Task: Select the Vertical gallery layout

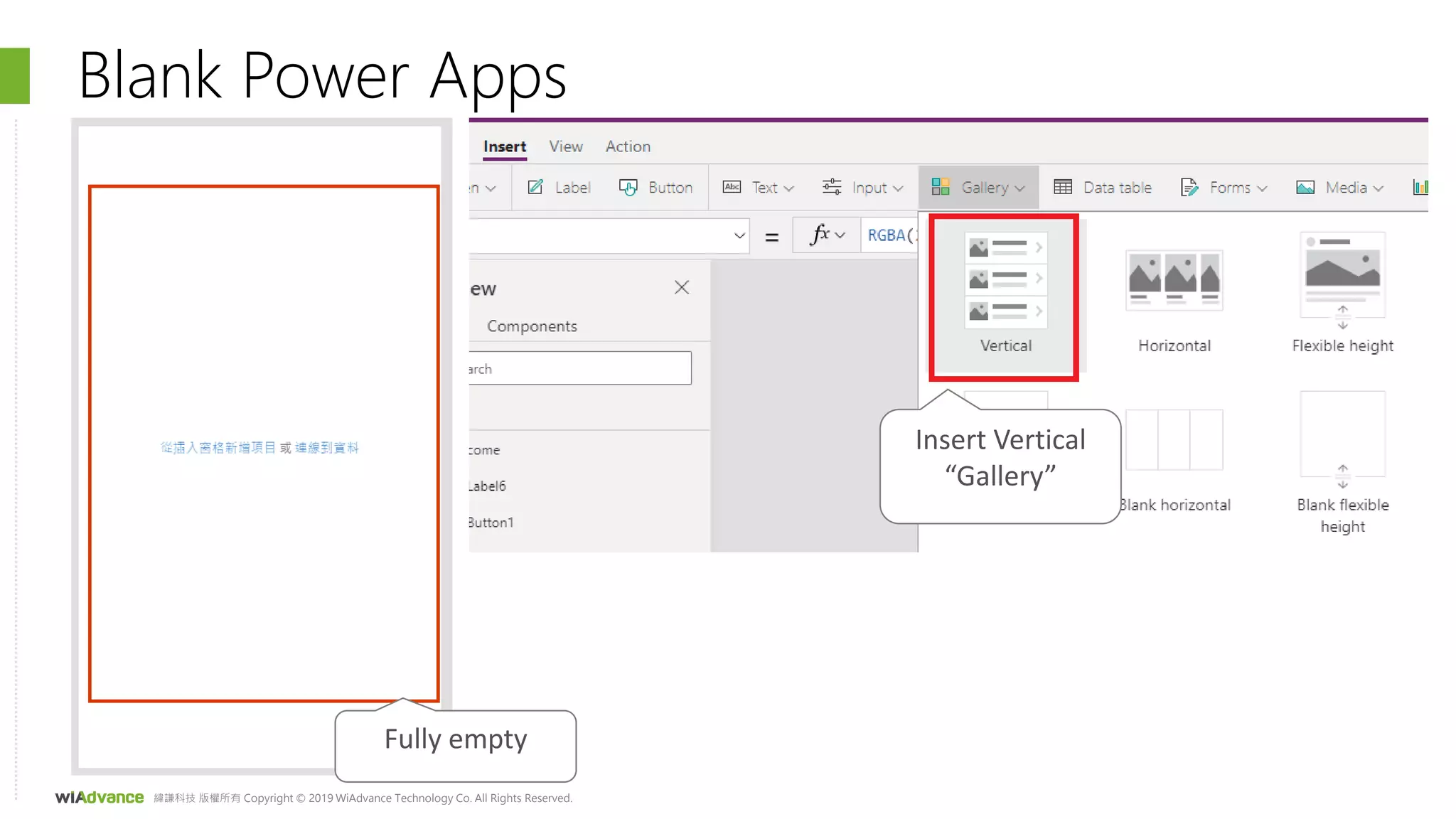Action: [1005, 296]
